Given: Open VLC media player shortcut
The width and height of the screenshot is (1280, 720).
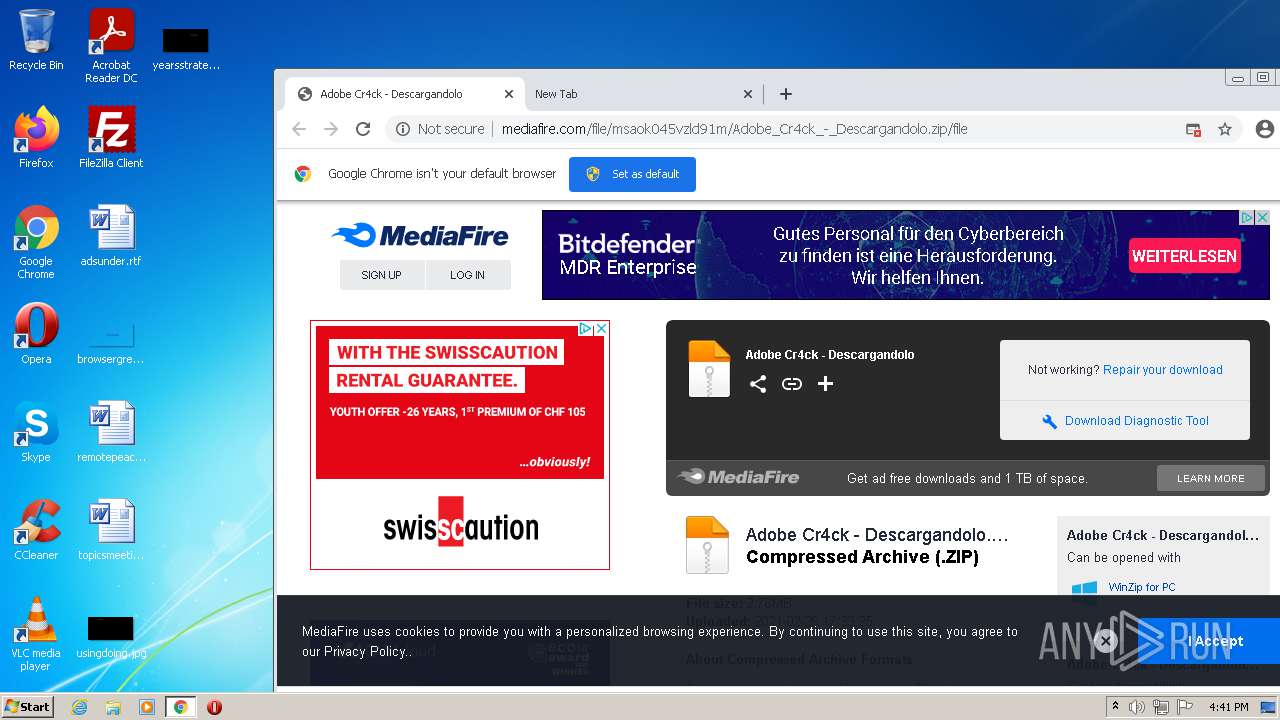Looking at the screenshot, I should tap(36, 634).
